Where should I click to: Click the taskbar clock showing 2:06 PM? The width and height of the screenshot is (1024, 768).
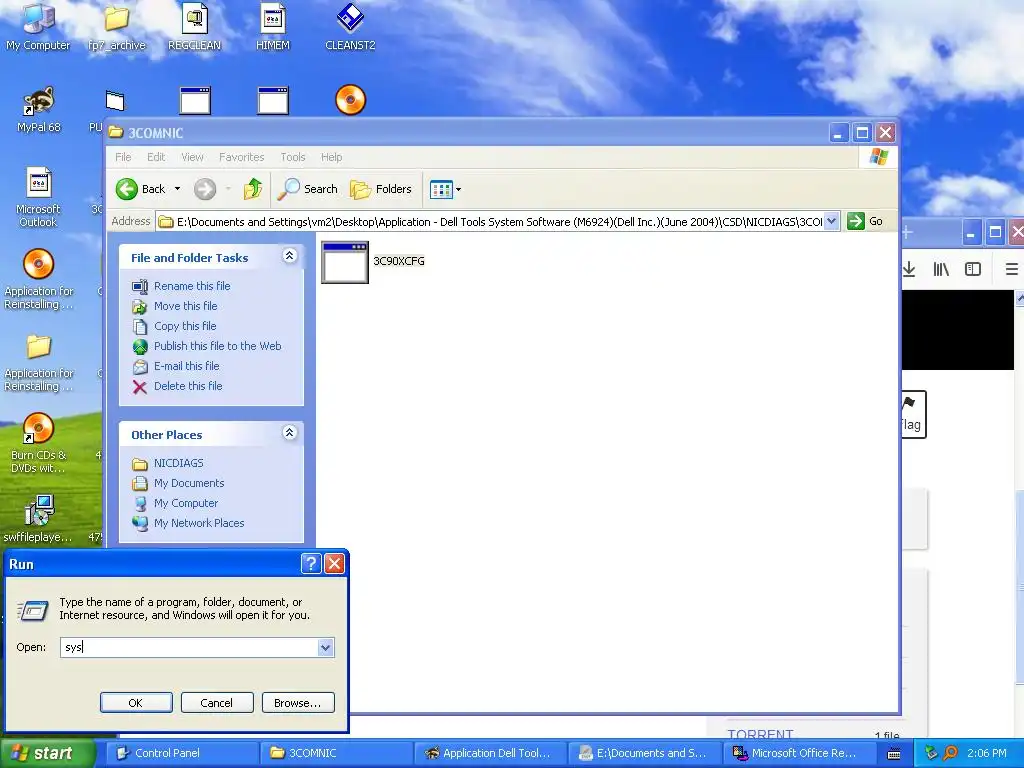tap(987, 754)
